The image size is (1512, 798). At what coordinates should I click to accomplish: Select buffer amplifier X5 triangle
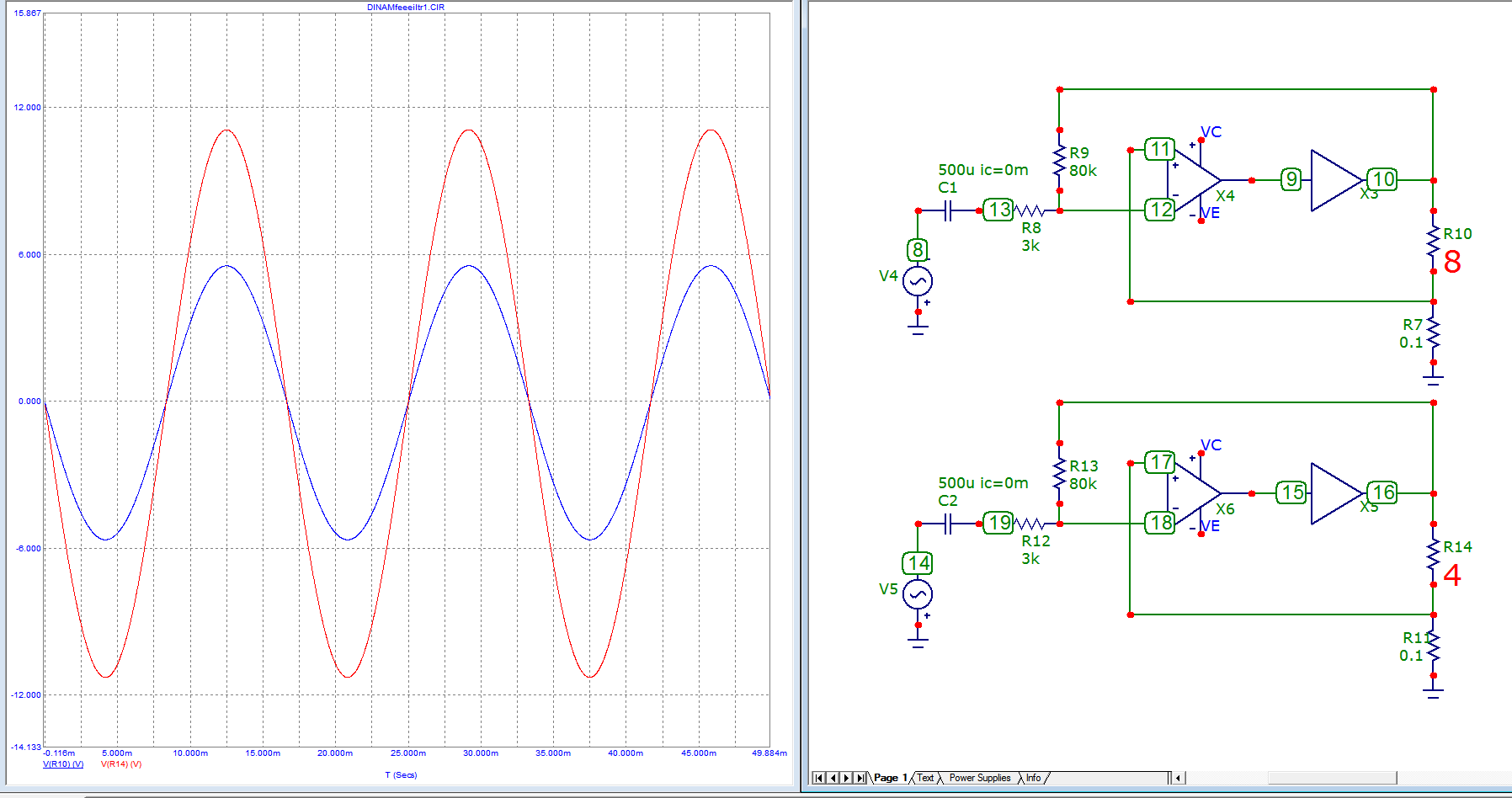tap(1336, 493)
